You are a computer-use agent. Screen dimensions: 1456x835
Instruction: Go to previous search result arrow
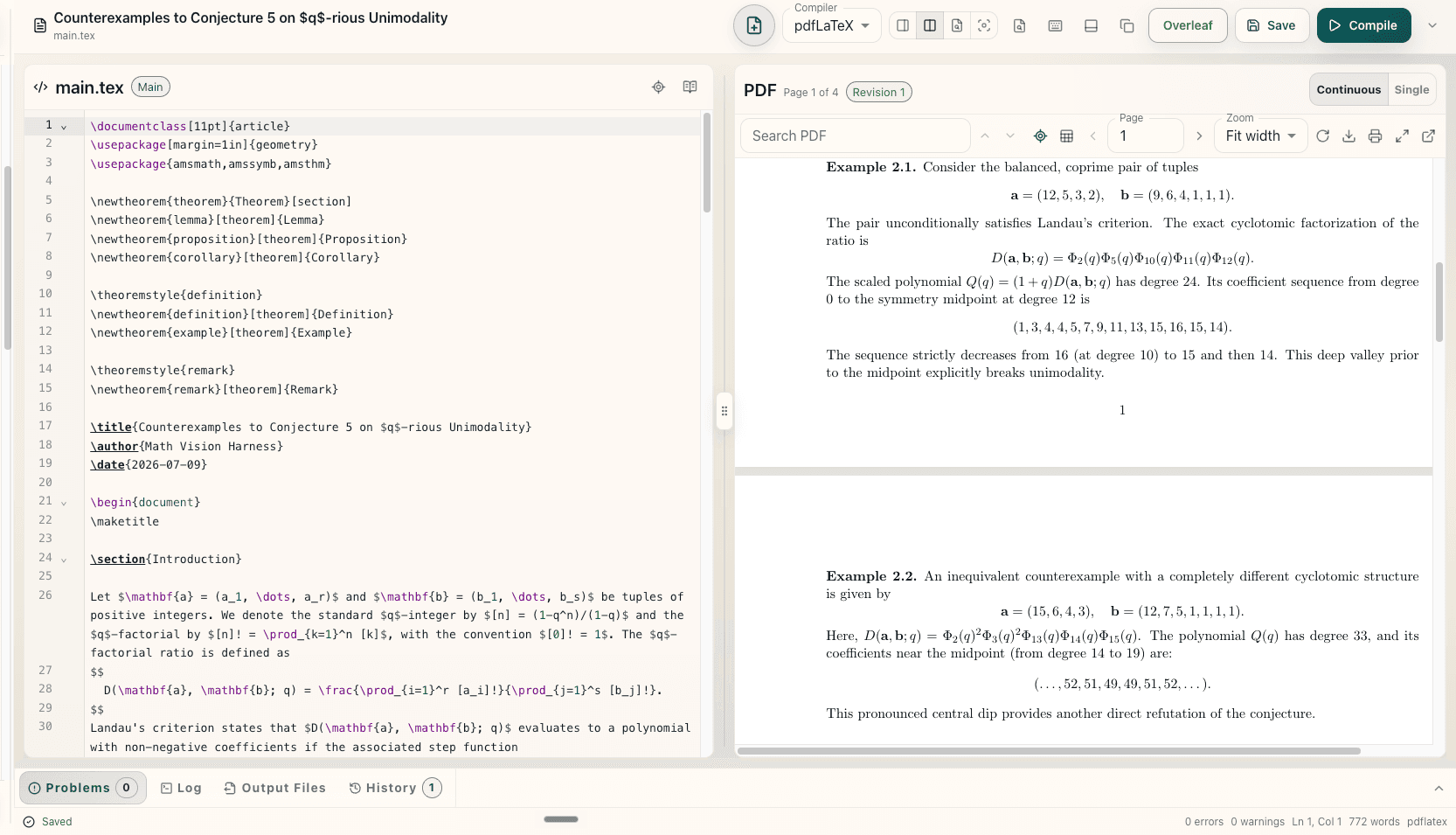(985, 136)
